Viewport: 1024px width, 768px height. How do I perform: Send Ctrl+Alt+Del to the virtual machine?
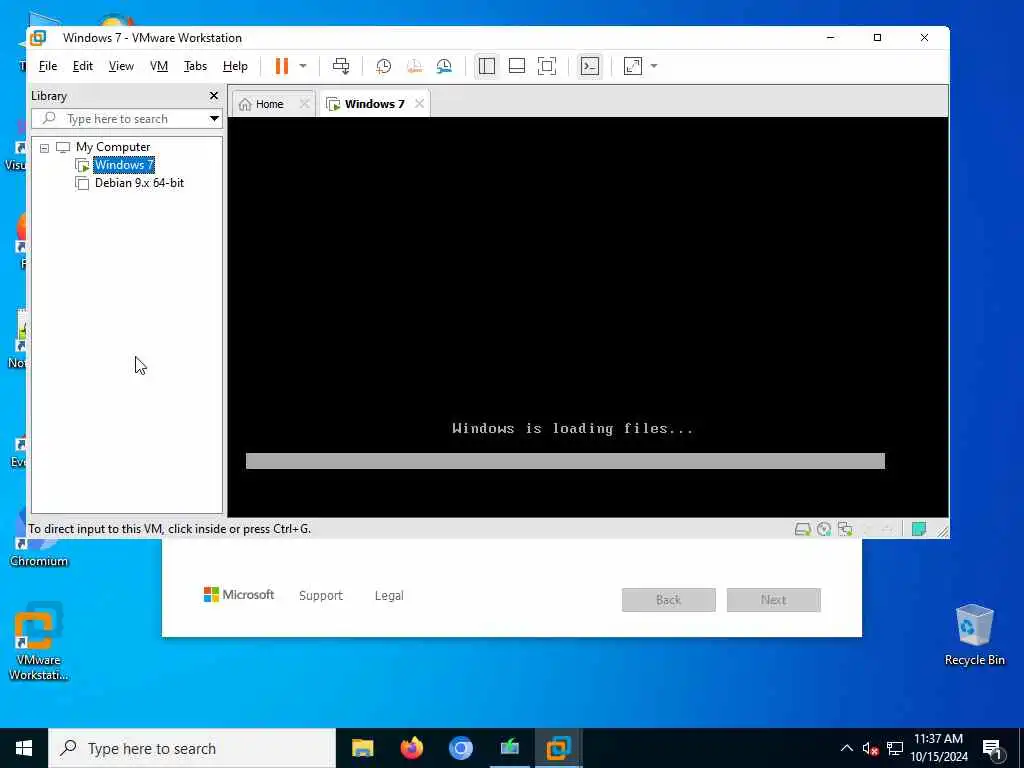[x=341, y=66]
